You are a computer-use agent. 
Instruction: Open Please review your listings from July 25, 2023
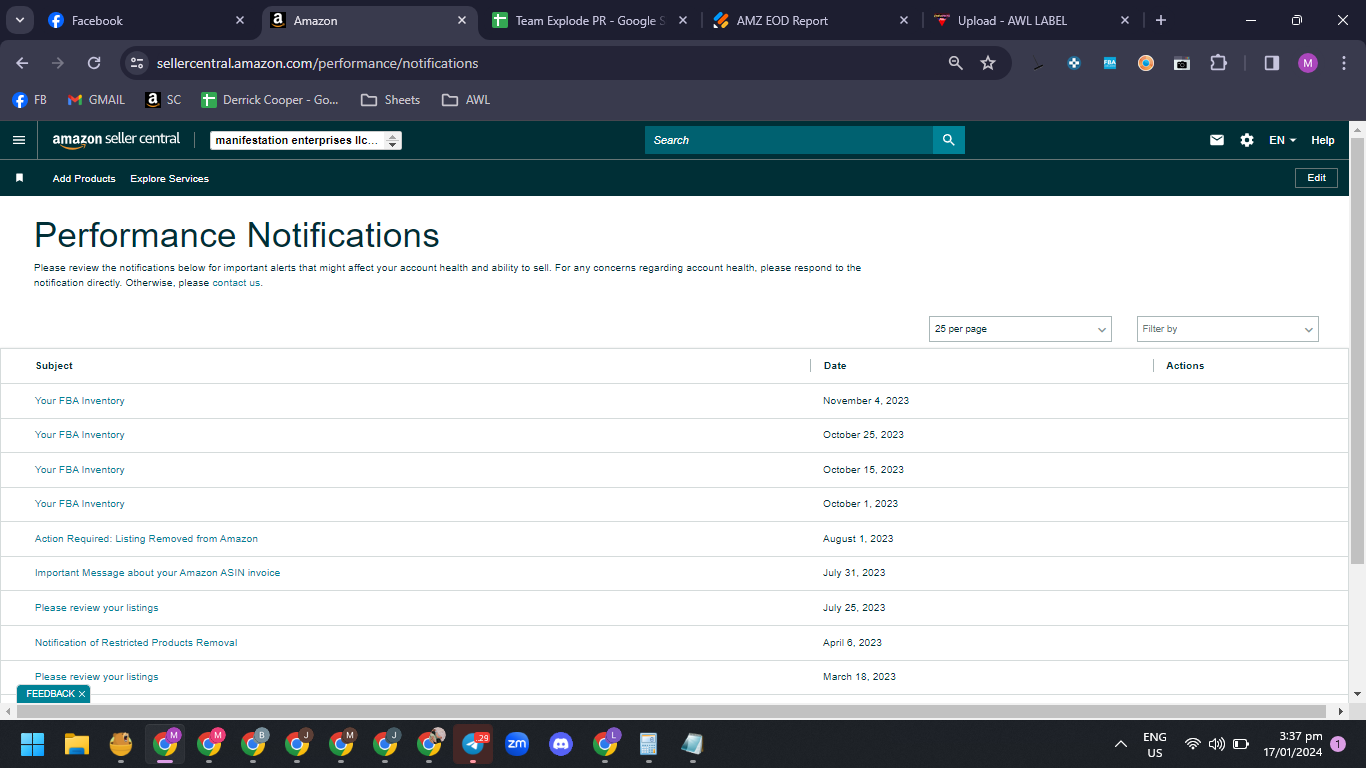pyautogui.click(x=96, y=608)
